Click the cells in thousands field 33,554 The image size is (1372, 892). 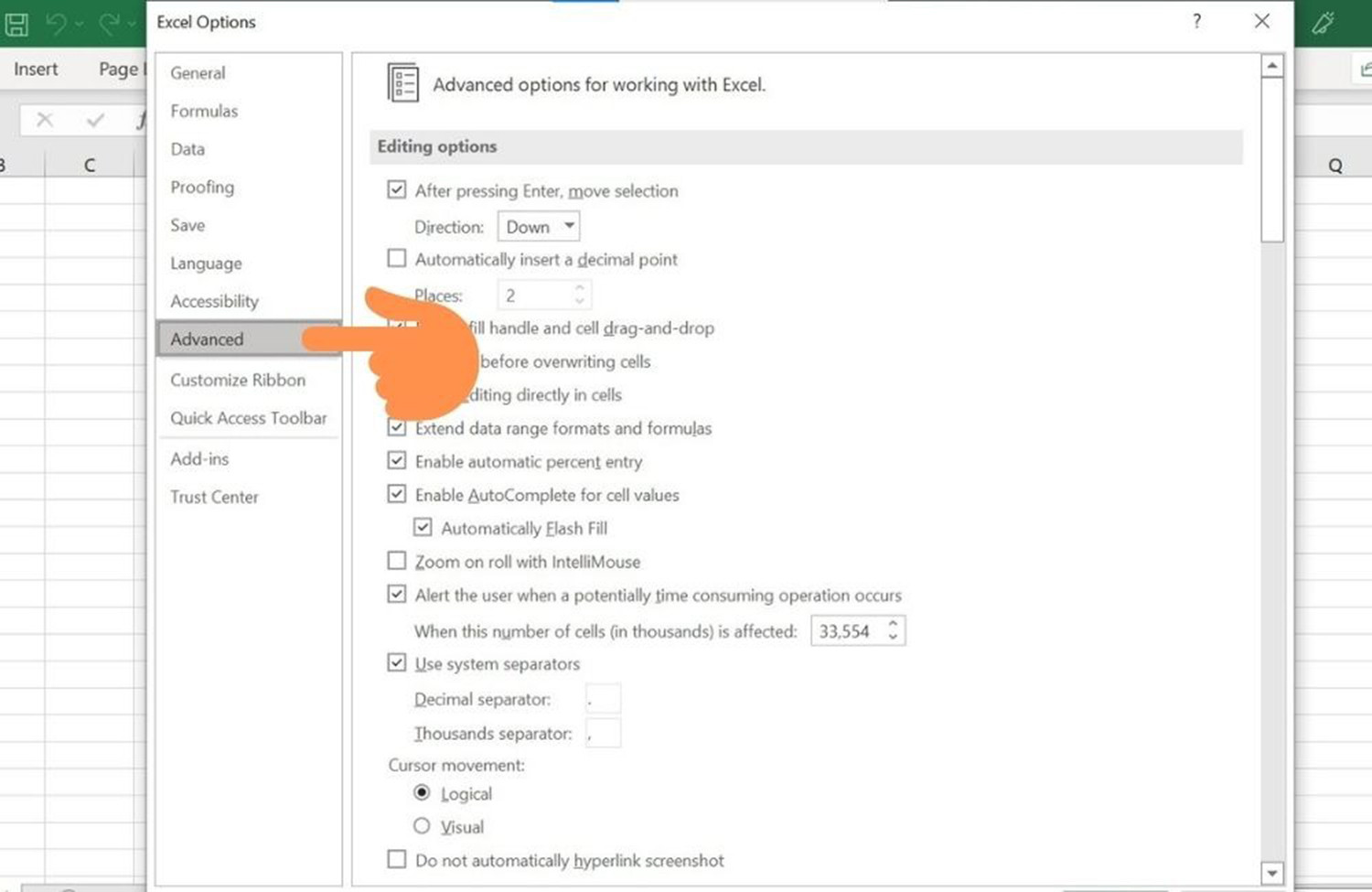tap(847, 631)
